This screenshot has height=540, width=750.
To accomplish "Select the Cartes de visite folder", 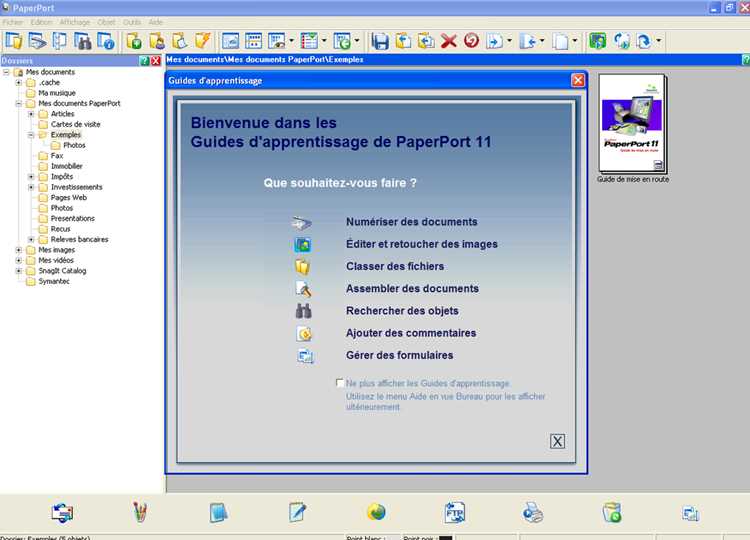I will (x=76, y=124).
